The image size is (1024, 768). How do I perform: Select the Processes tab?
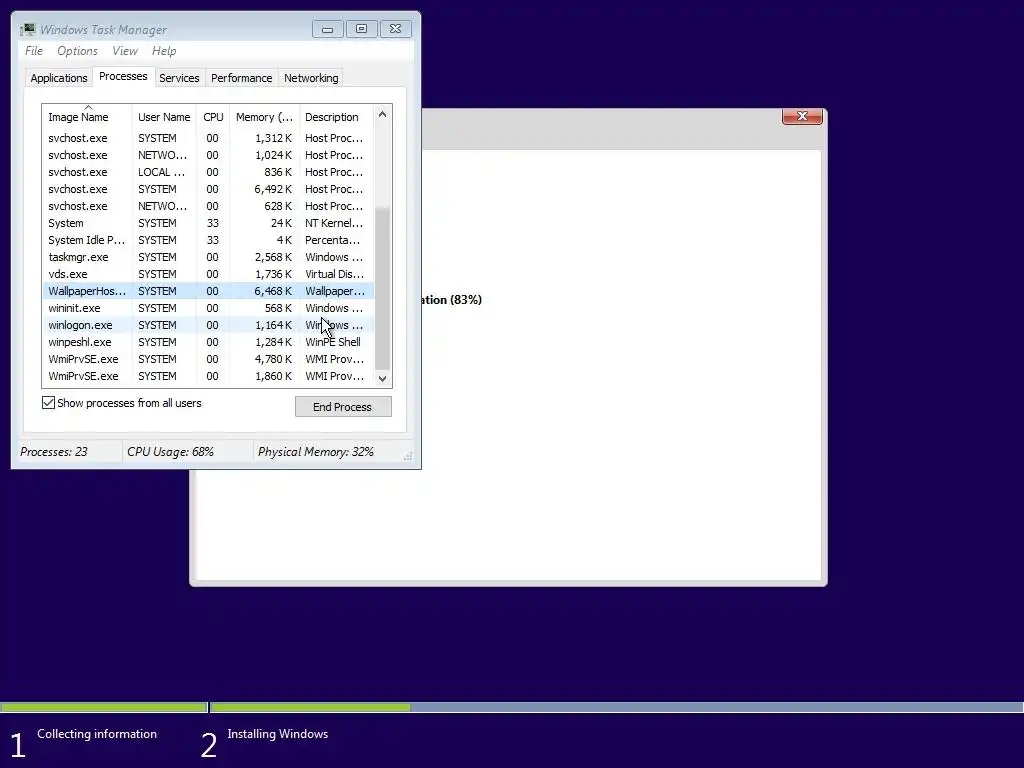pos(123,76)
